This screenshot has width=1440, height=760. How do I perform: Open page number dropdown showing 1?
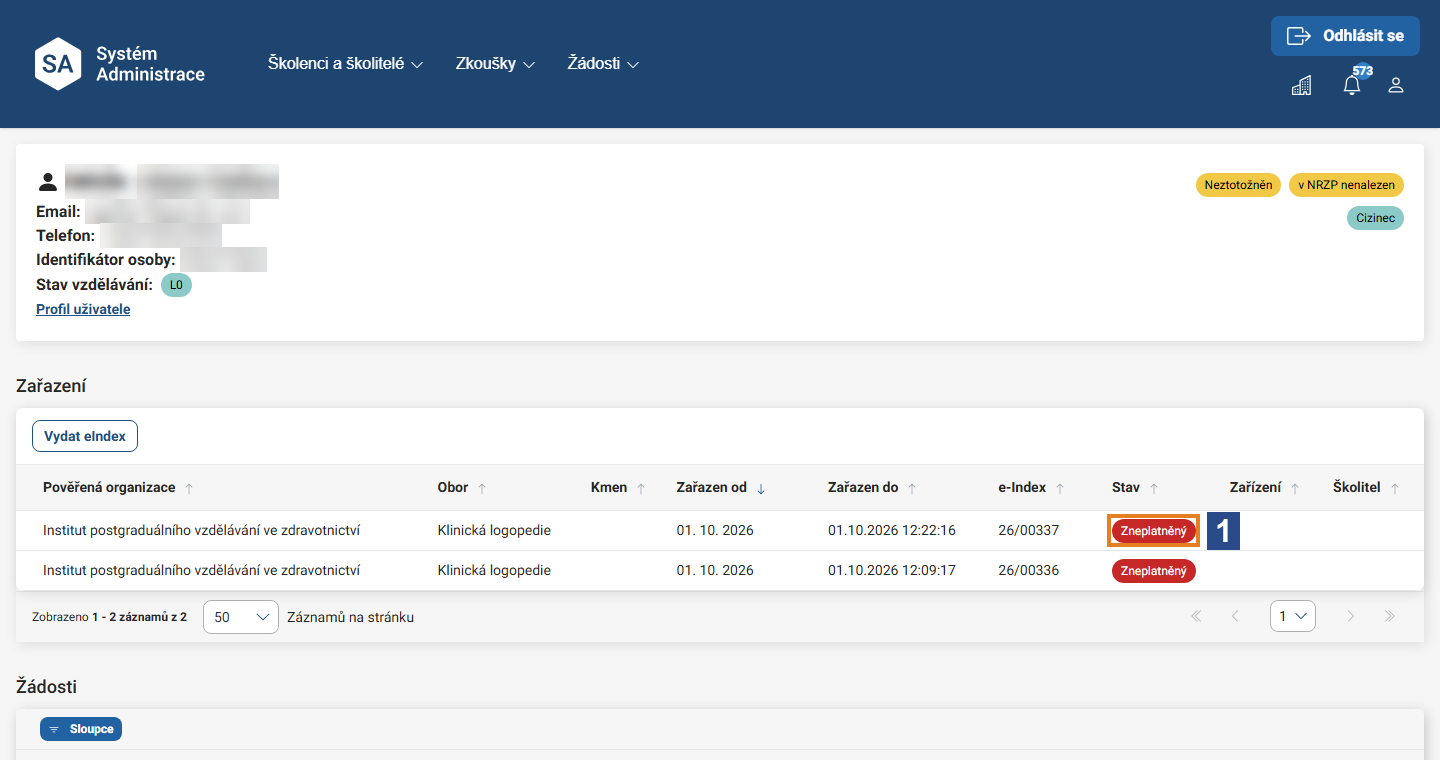point(1293,617)
